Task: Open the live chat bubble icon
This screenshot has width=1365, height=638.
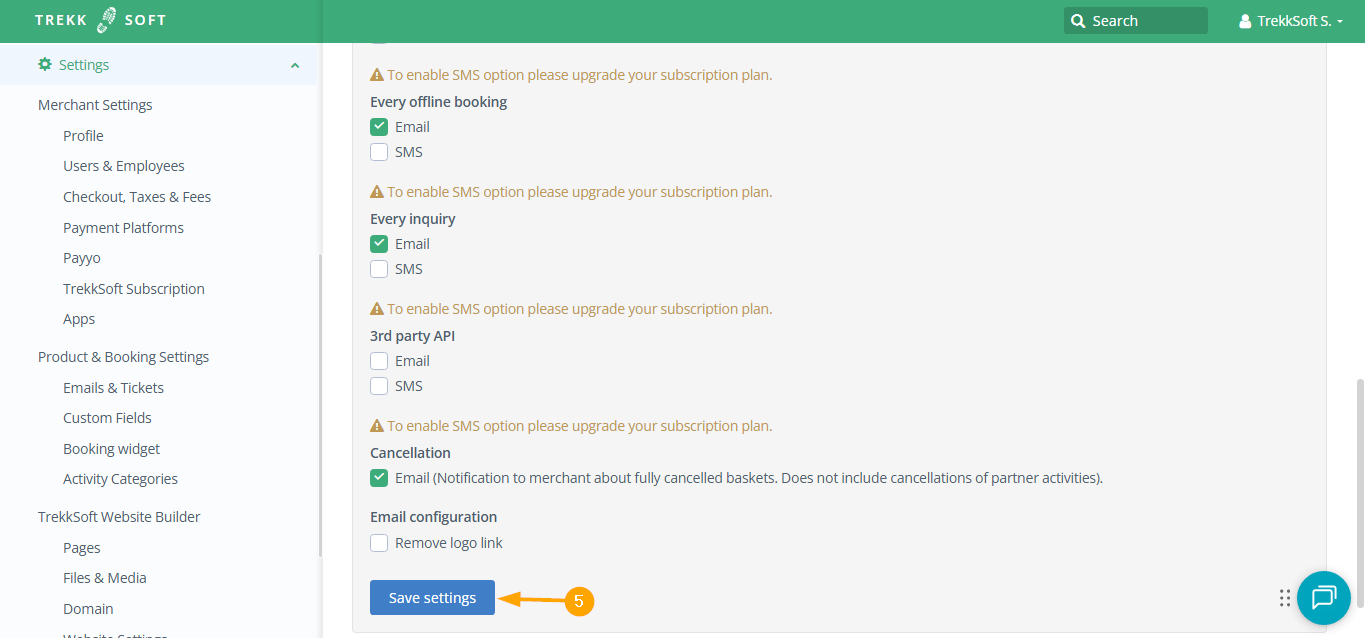Action: (x=1323, y=598)
